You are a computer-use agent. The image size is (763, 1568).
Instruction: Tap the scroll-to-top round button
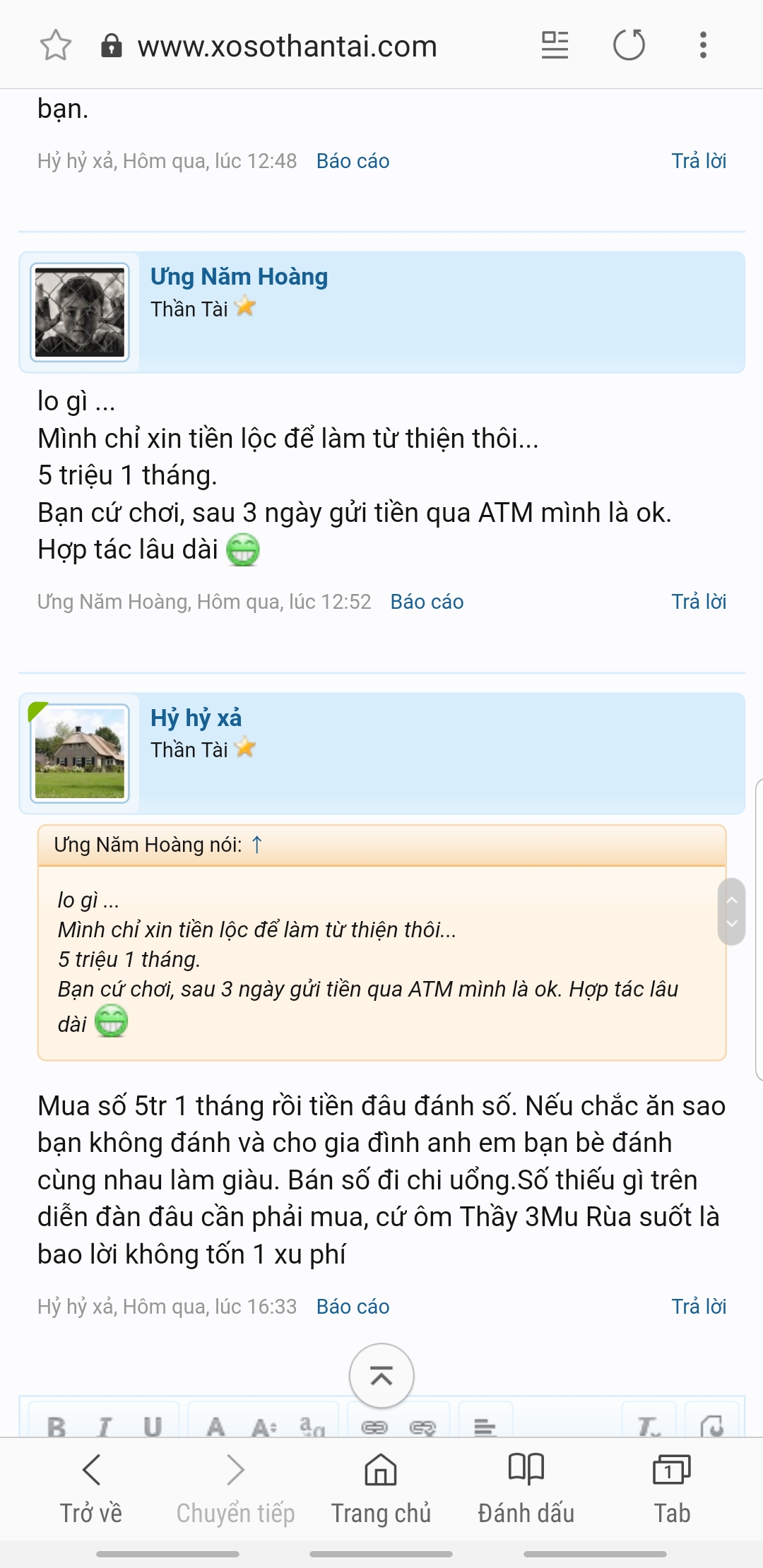(x=381, y=1376)
